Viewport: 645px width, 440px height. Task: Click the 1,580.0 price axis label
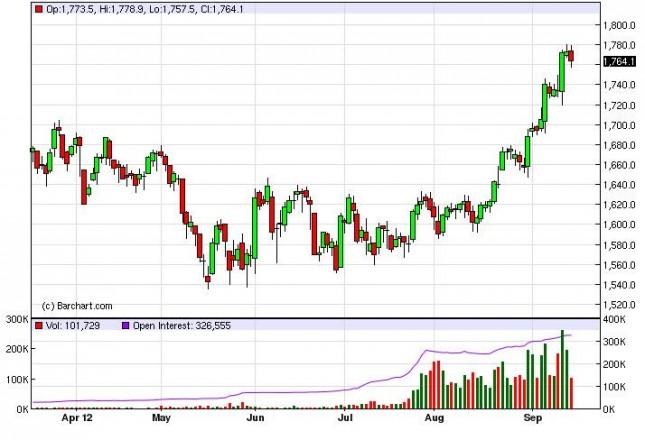pos(619,245)
